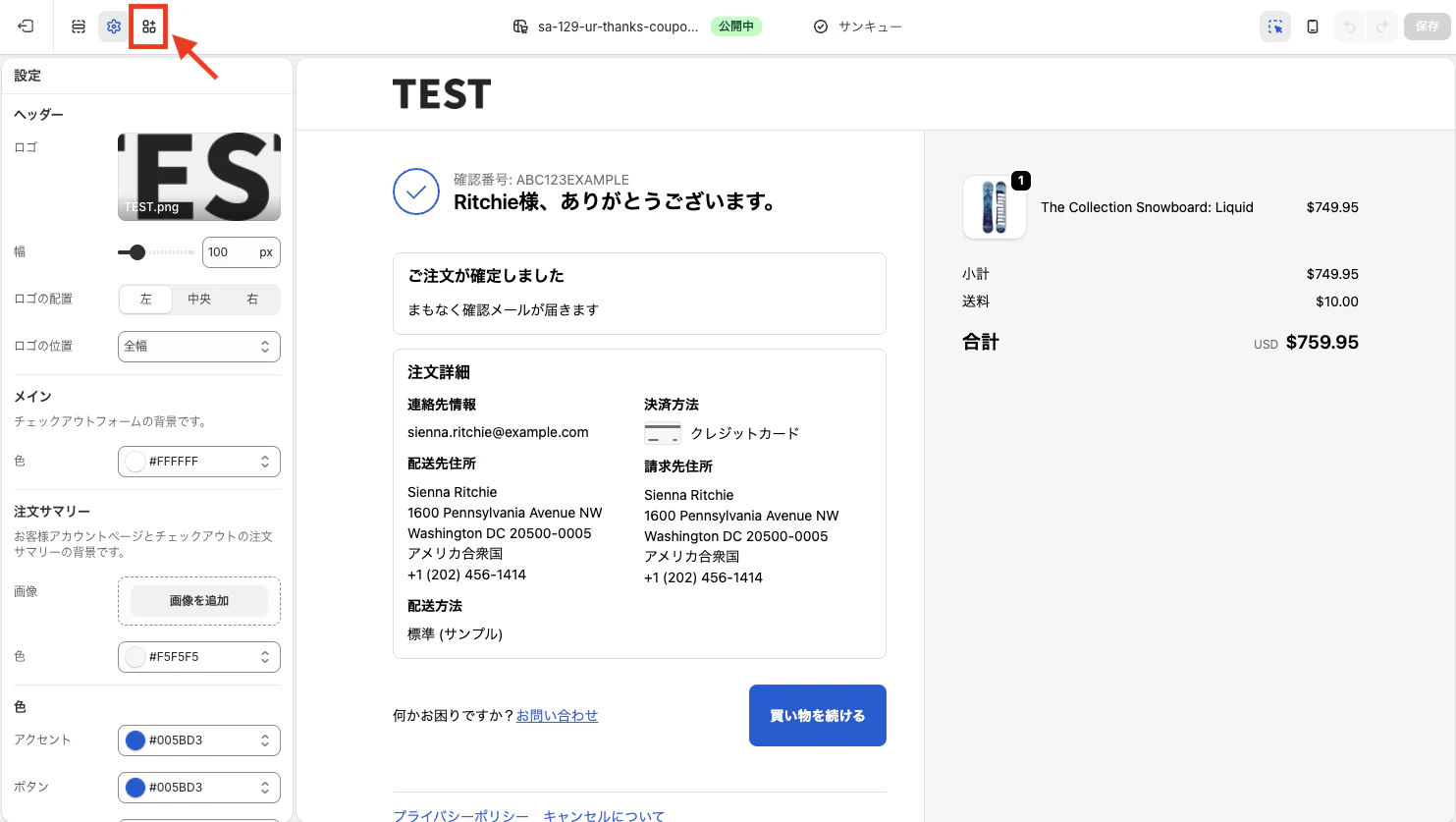Click the logo width slider
1456x822 pixels.
(157, 252)
